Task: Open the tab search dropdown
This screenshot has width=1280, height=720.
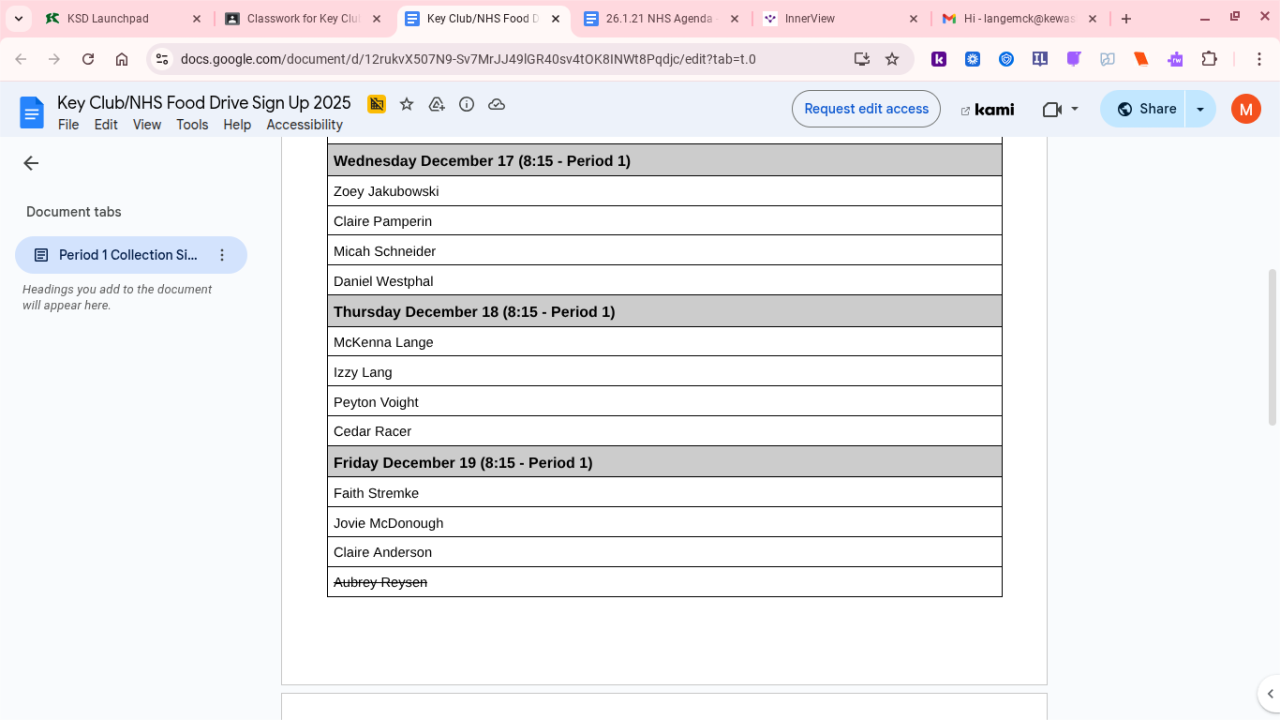Action: (x=18, y=19)
